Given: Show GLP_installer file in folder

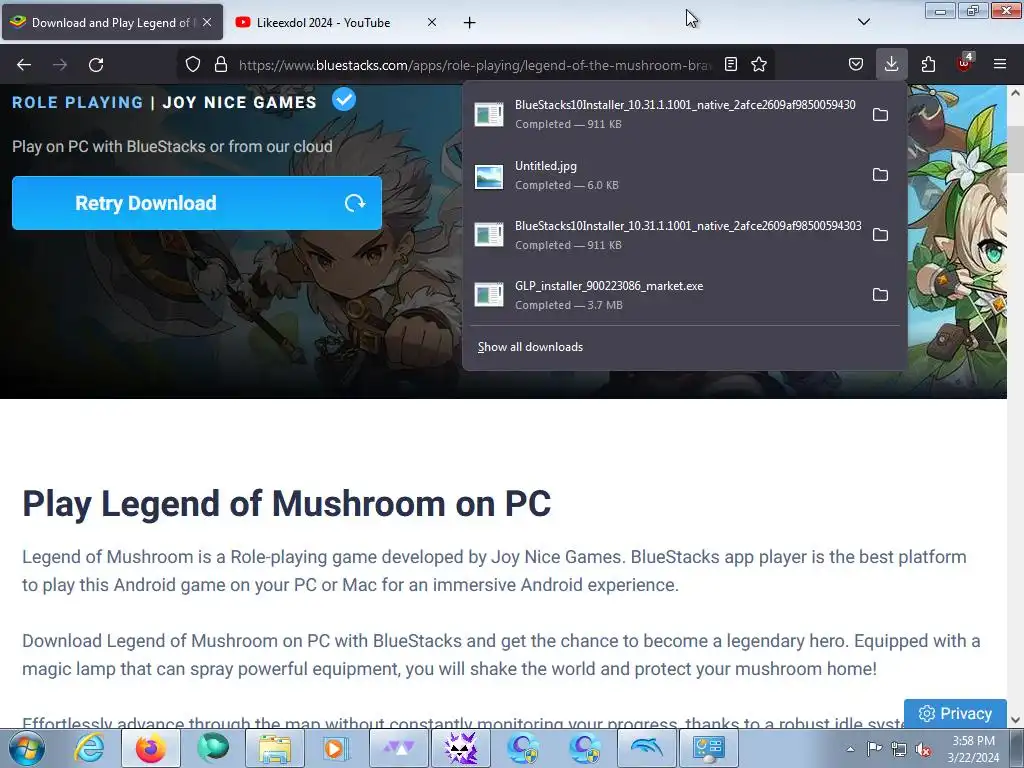Looking at the screenshot, I should click(880, 295).
